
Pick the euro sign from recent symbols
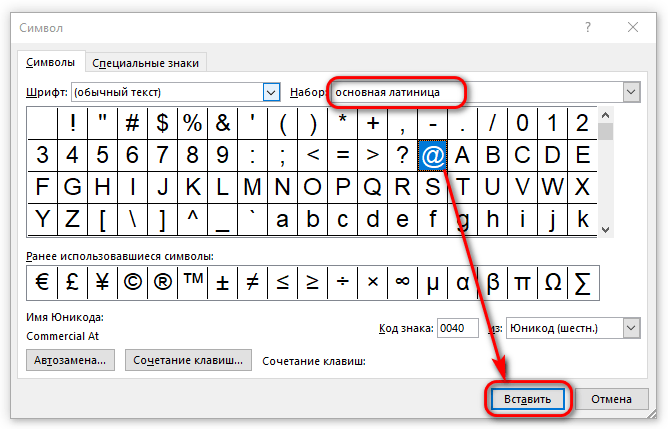pos(42,282)
